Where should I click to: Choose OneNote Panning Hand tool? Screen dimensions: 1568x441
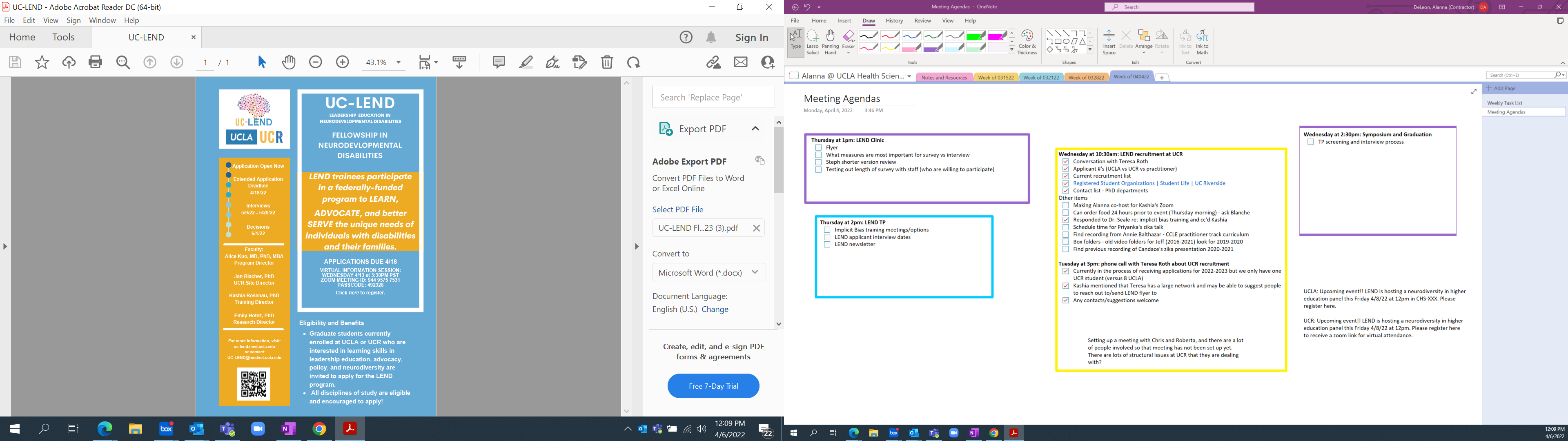click(x=830, y=42)
